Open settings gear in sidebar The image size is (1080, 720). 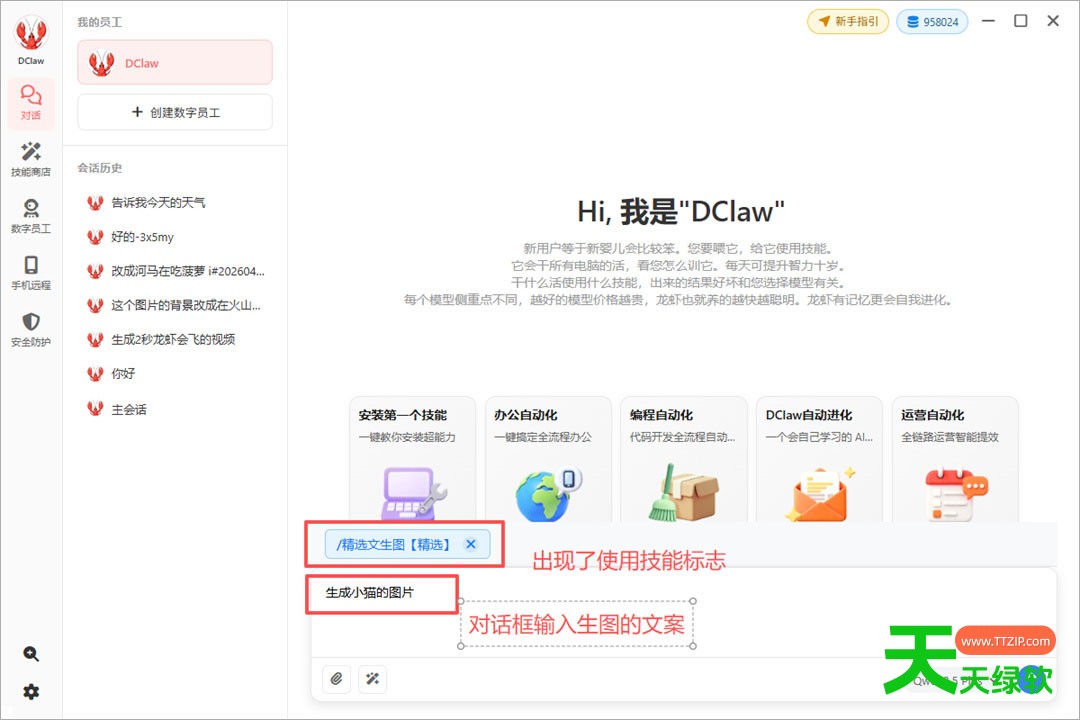pyautogui.click(x=31, y=692)
